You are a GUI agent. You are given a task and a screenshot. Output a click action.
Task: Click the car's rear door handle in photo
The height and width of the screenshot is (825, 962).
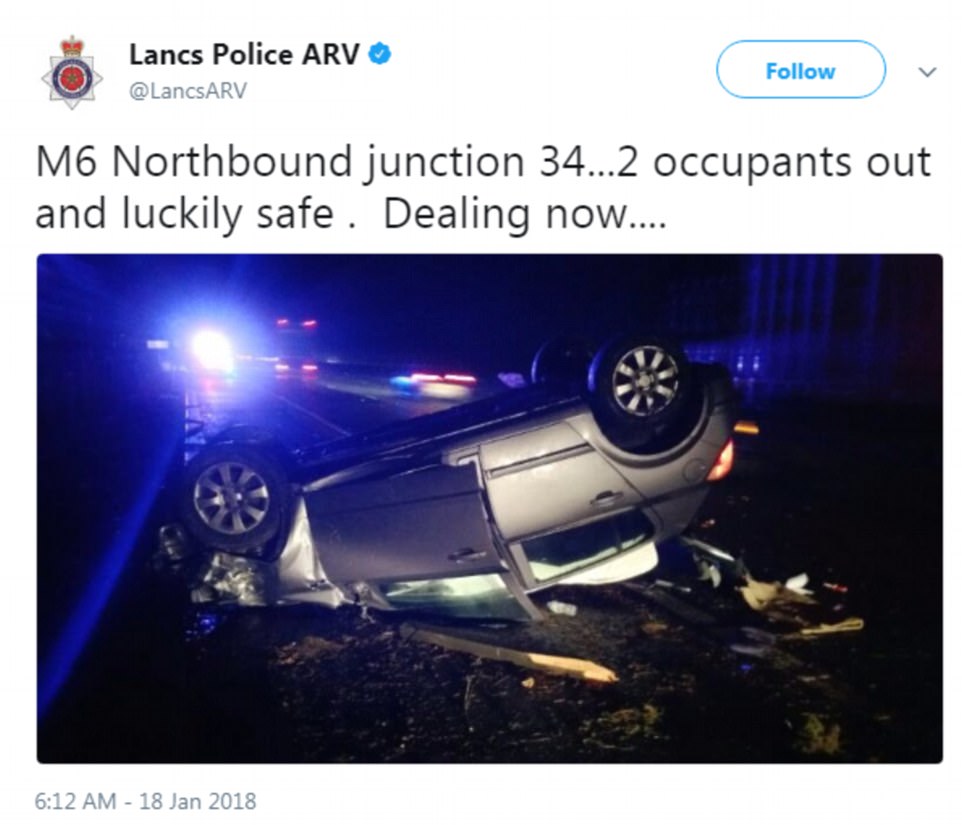point(604,497)
